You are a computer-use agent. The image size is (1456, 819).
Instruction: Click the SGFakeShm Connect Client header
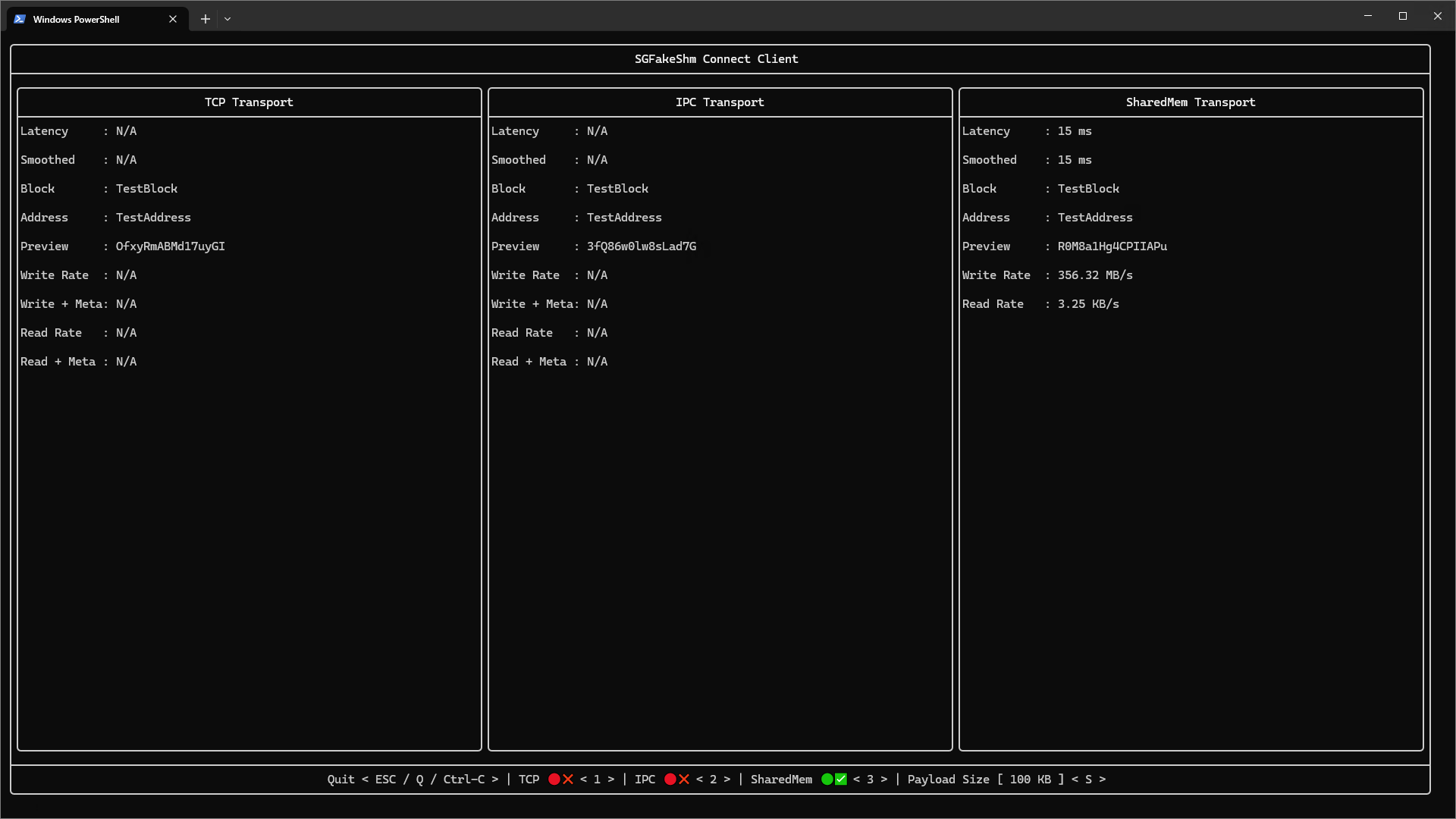tap(716, 59)
